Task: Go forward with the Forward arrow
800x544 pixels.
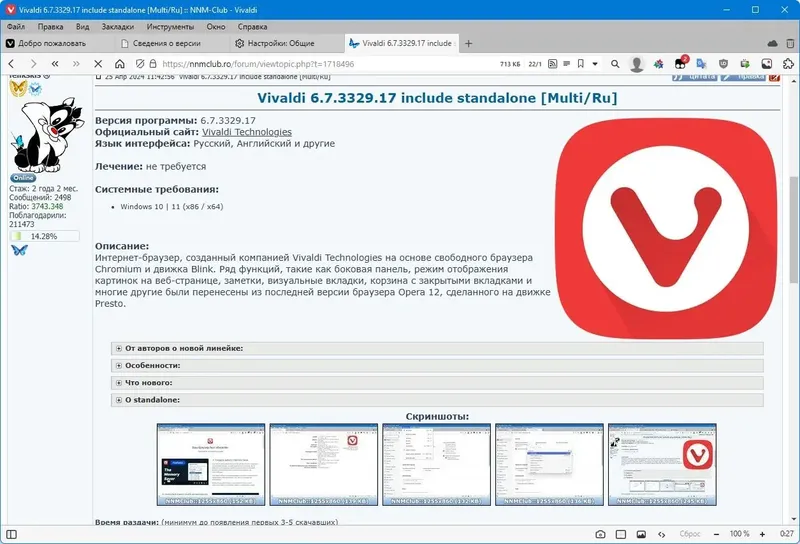Action: (x=34, y=64)
